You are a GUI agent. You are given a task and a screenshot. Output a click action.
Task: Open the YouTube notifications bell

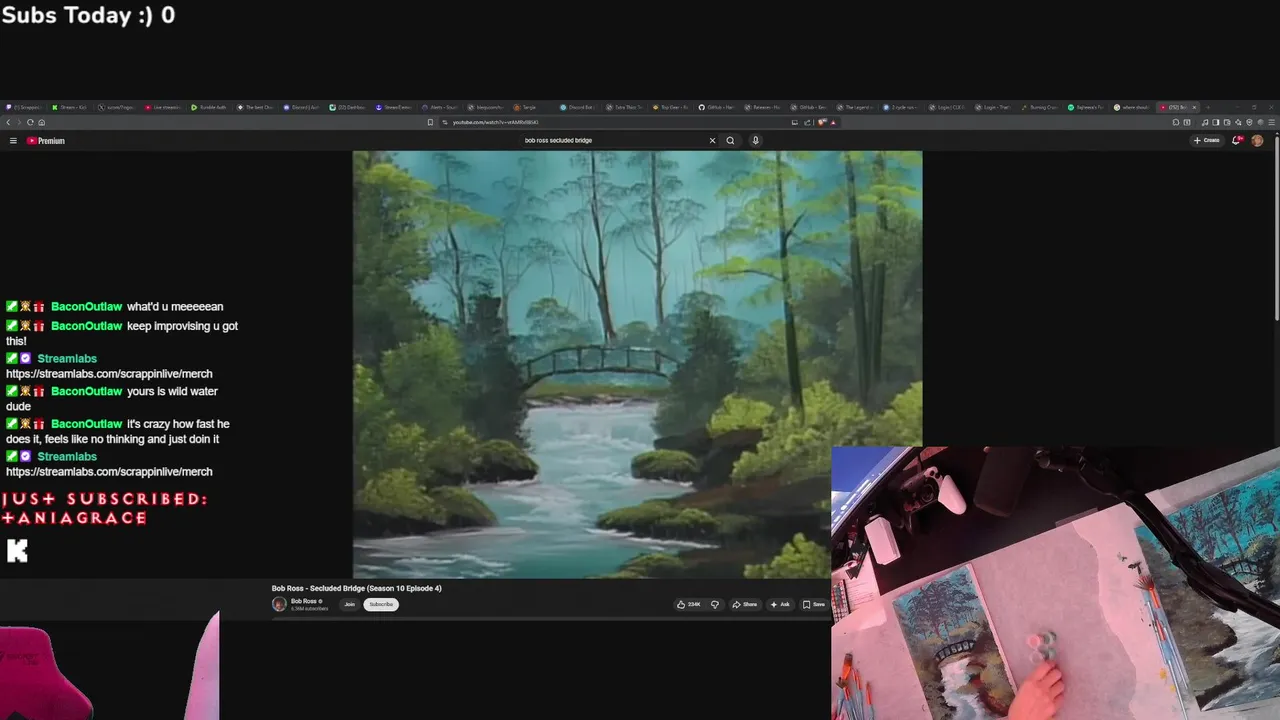[1237, 140]
